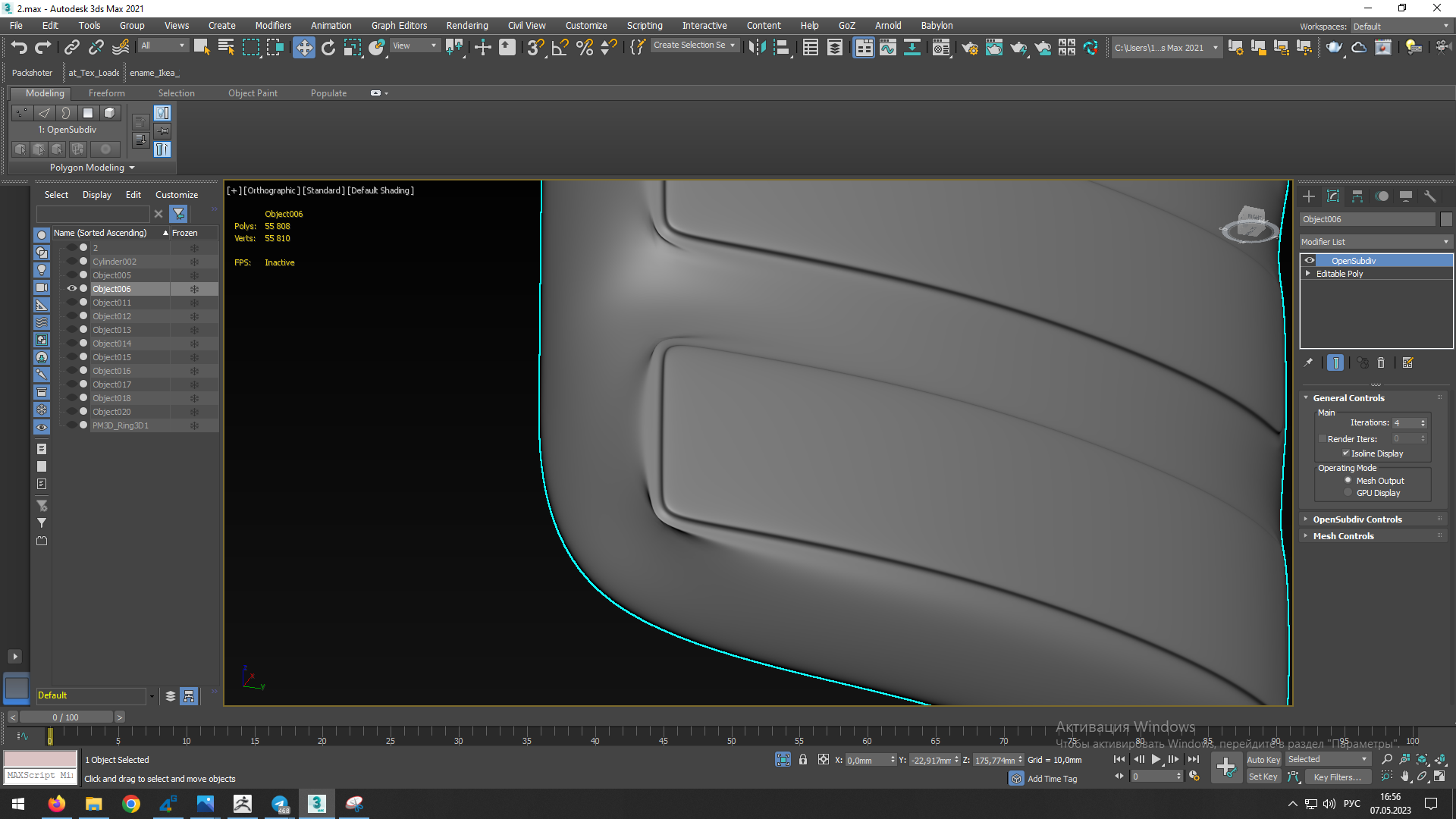Expand the Editable Poly modifier entry
Viewport: 1456px width, 819px height.
click(x=1308, y=274)
